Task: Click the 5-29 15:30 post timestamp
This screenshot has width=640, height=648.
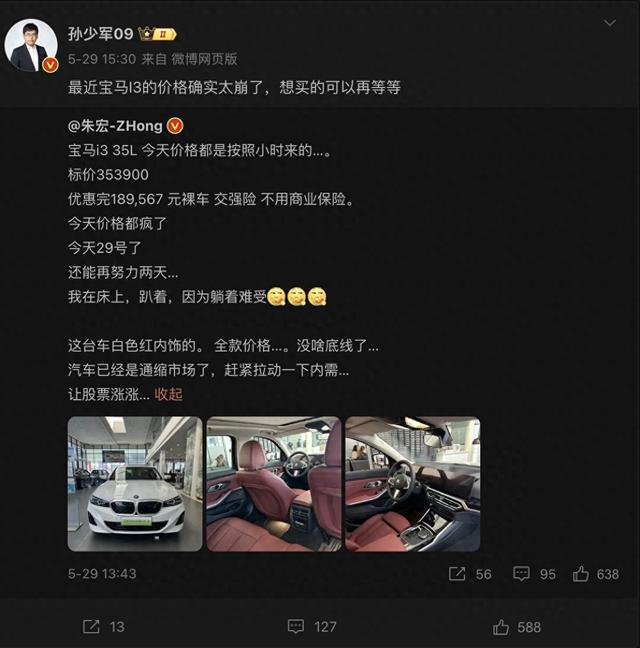Action: (x=102, y=59)
